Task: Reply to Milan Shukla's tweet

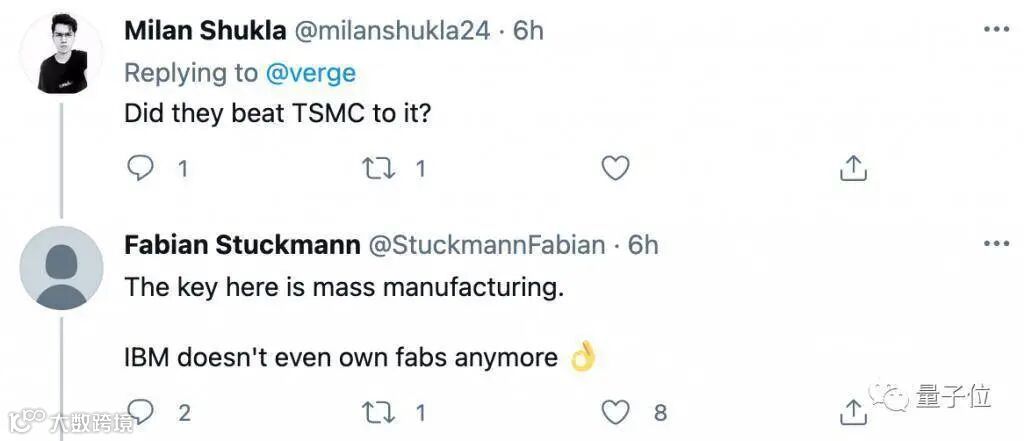Action: [141, 168]
